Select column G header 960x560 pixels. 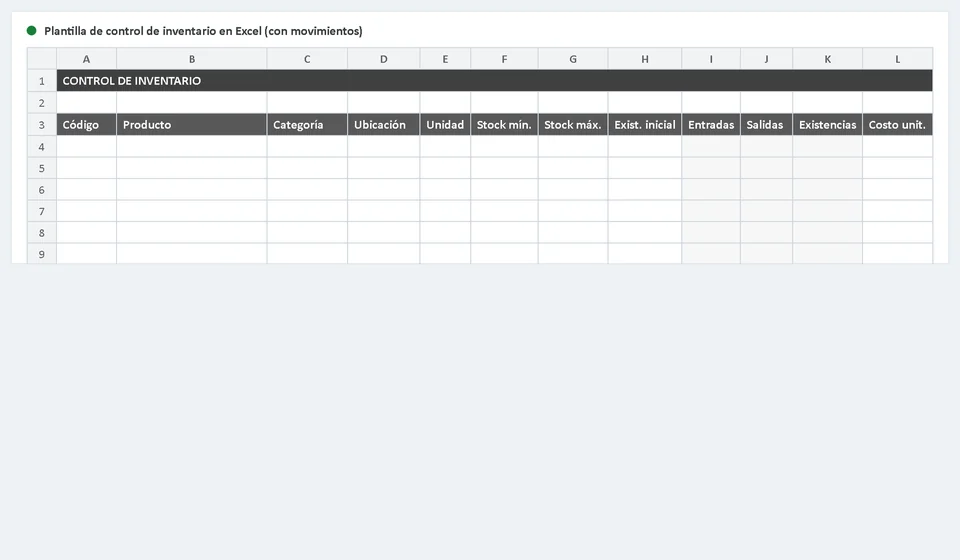[573, 59]
